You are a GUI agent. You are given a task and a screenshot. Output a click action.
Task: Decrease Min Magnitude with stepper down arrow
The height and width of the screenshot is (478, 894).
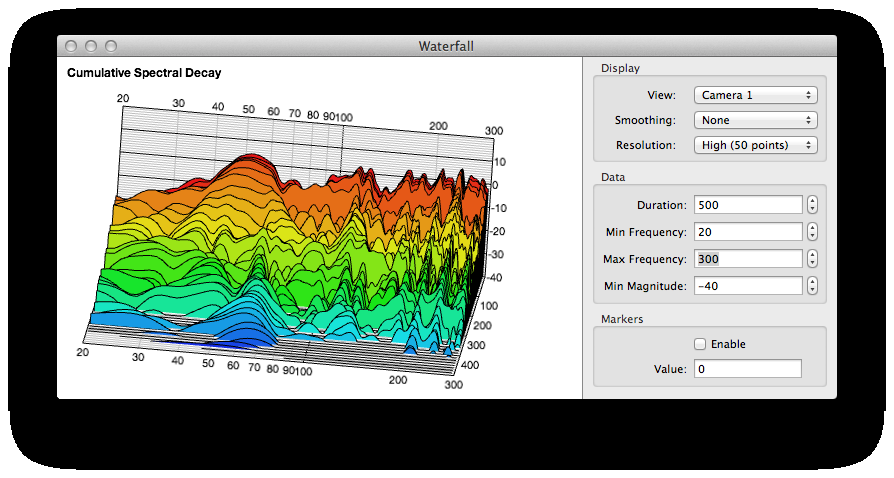point(812,291)
